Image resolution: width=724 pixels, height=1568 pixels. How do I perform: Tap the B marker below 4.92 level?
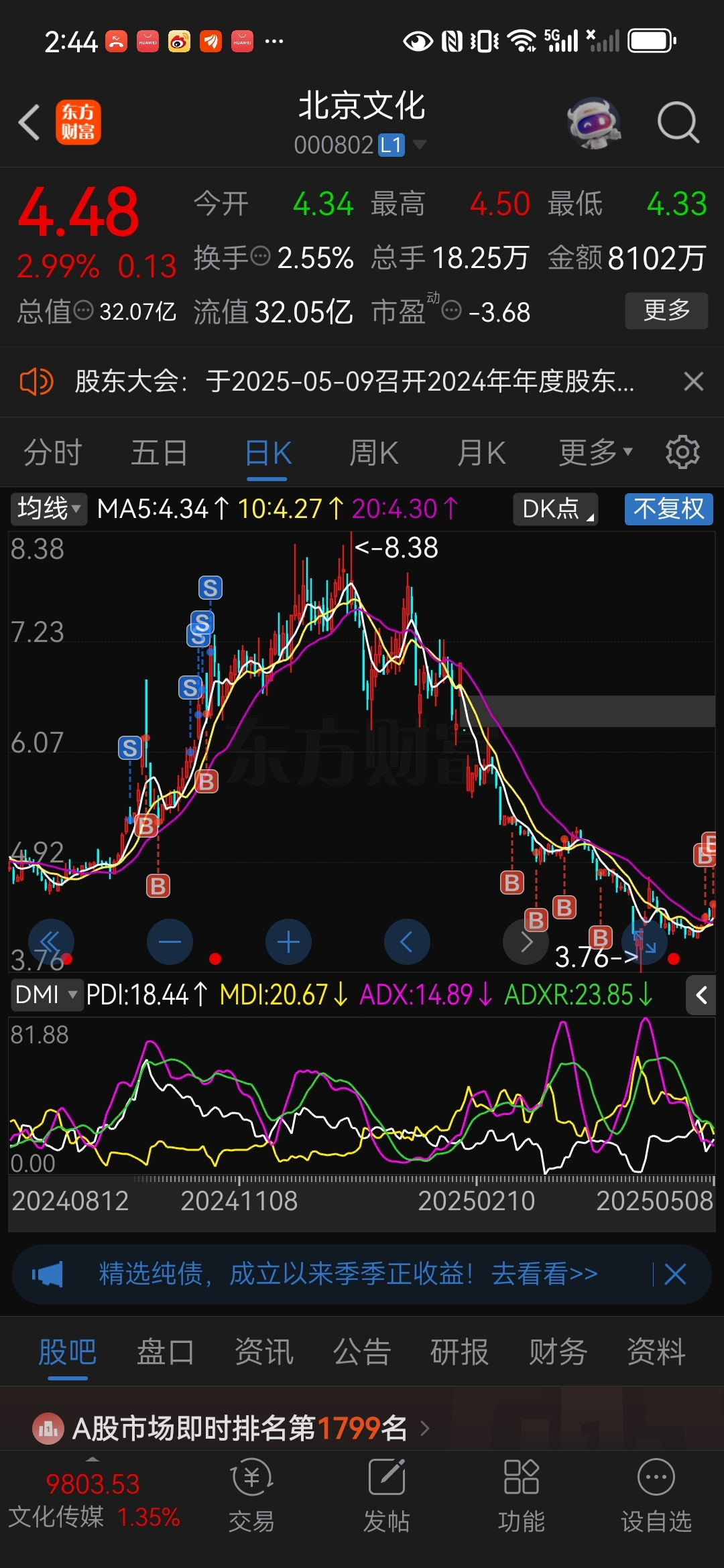pyautogui.click(x=158, y=886)
